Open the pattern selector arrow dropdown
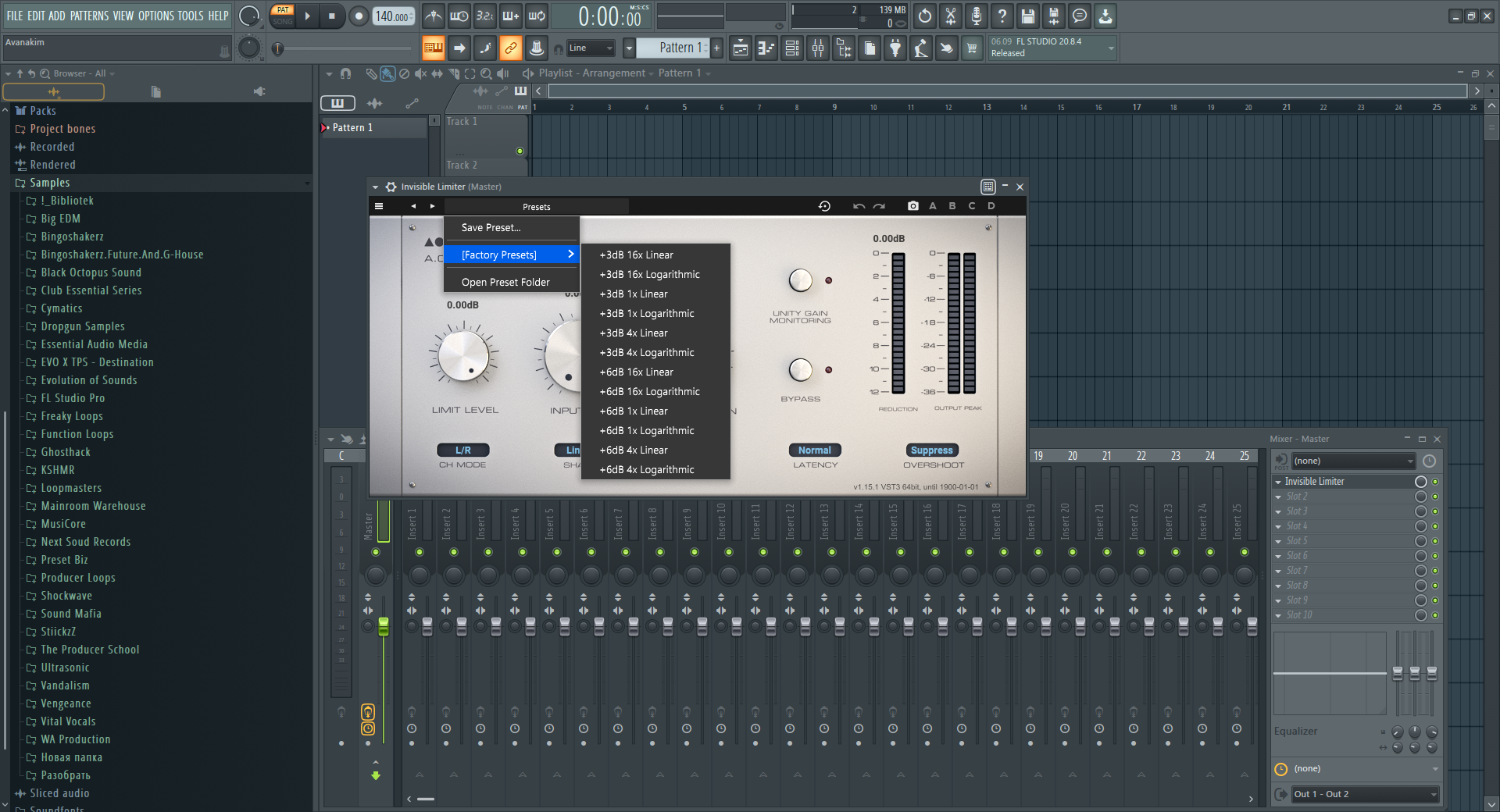 pyautogui.click(x=629, y=48)
